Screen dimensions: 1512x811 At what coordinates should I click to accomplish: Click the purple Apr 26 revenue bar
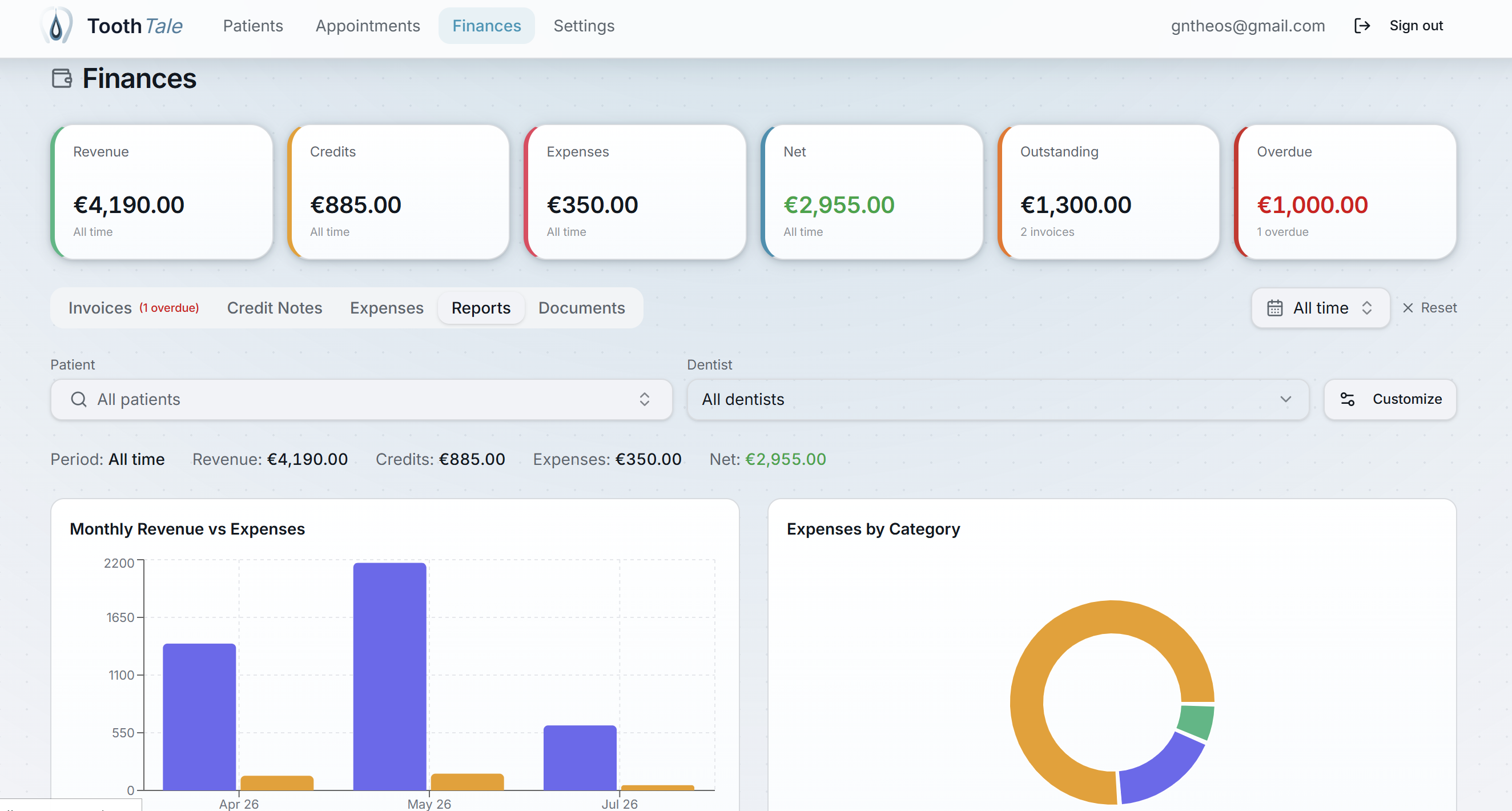200,717
